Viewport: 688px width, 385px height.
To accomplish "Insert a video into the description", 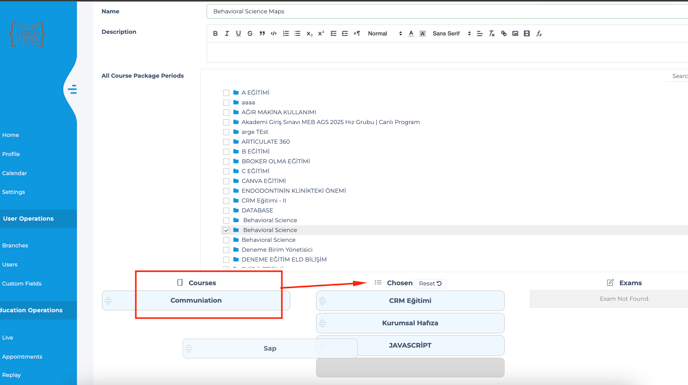I will 527,33.
